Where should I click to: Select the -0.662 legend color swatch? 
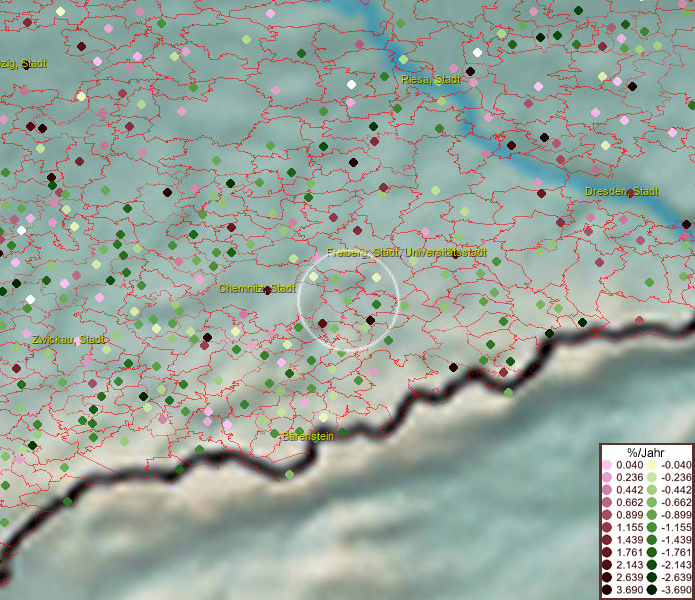pyautogui.click(x=652, y=503)
